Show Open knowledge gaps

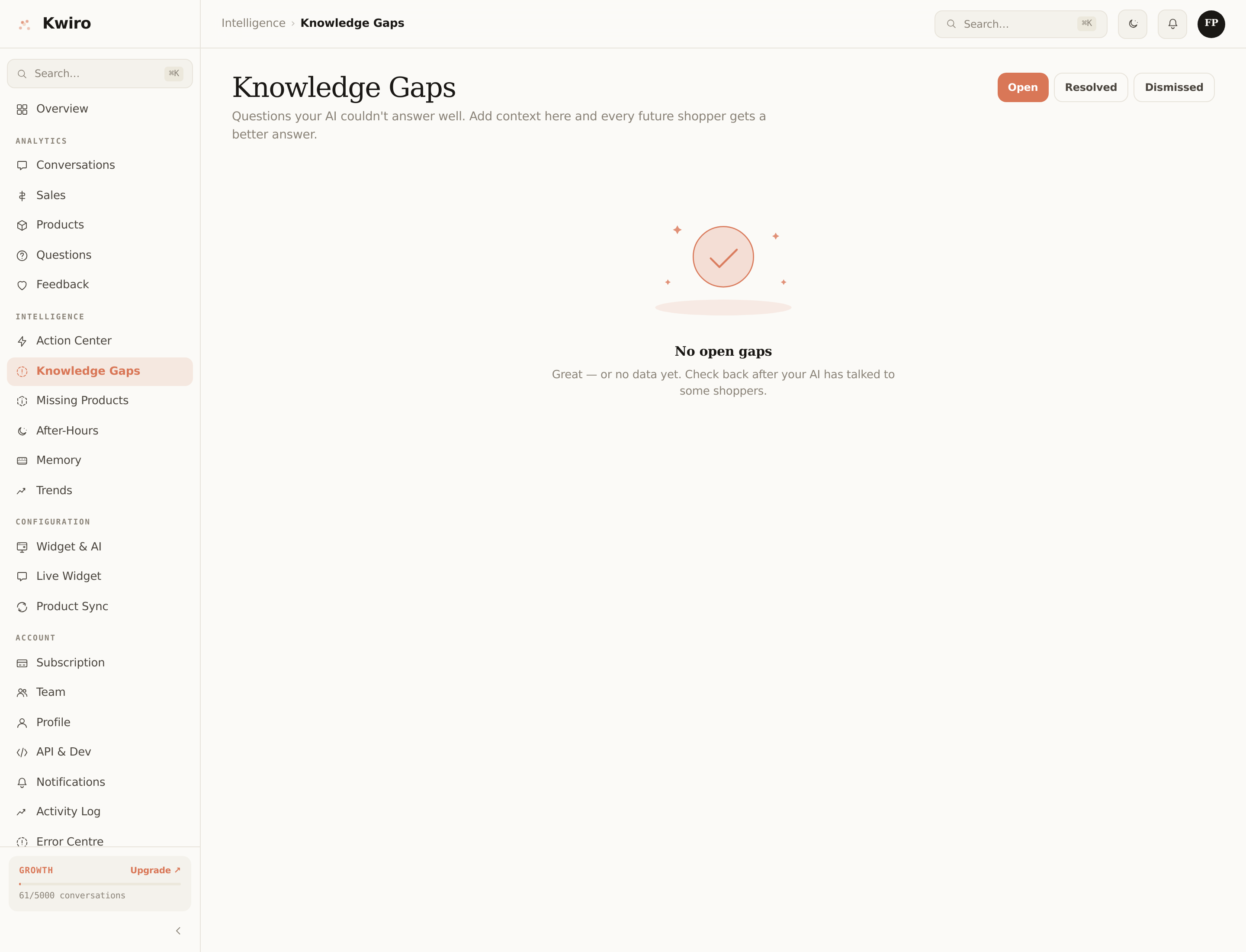click(1023, 87)
